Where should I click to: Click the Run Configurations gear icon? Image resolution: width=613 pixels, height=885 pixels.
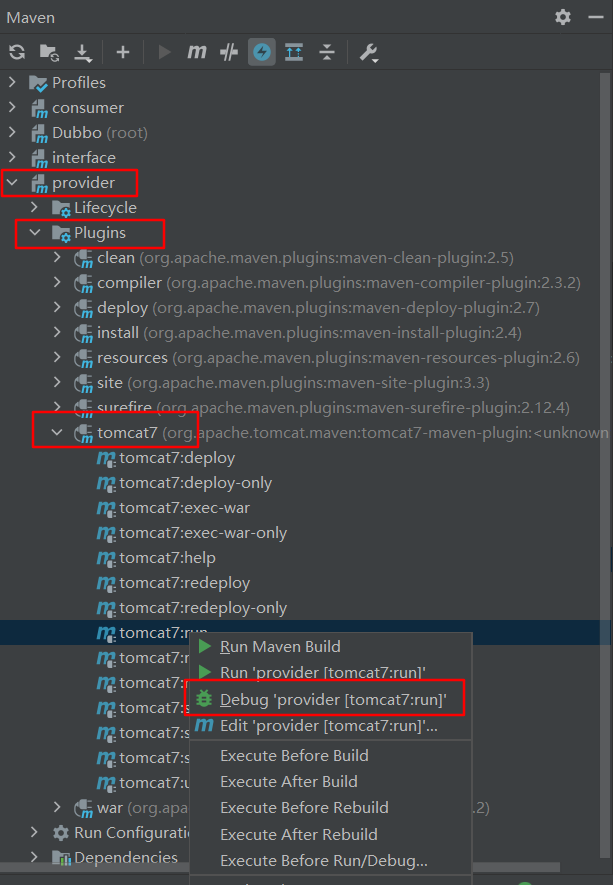[x=60, y=833]
